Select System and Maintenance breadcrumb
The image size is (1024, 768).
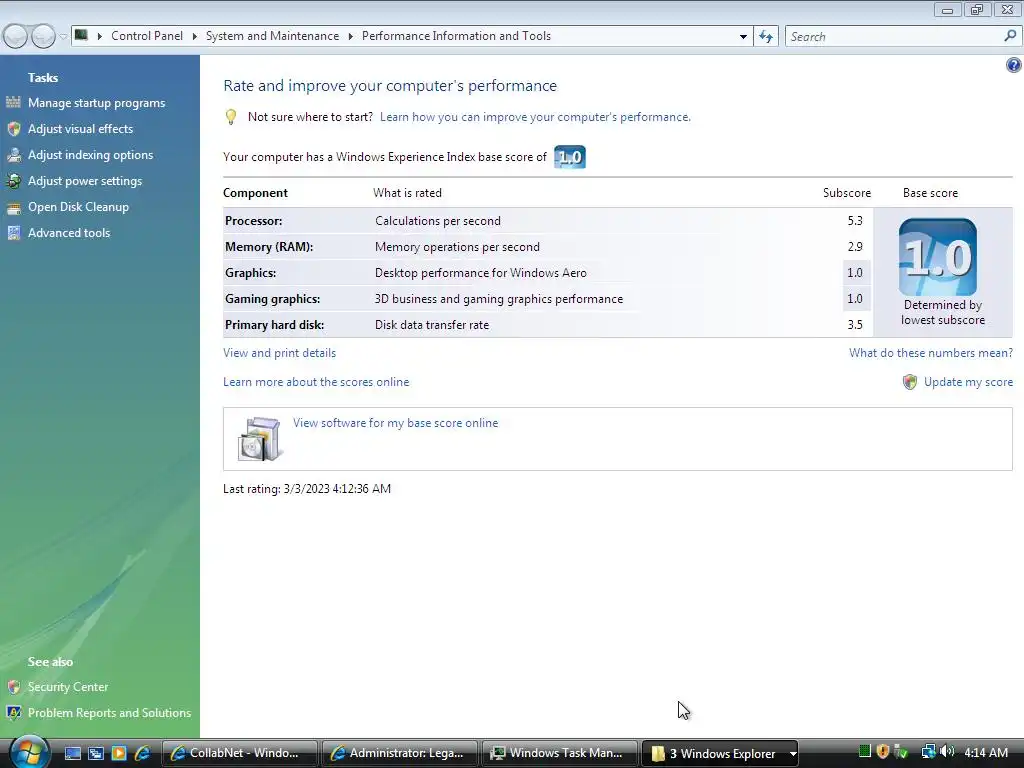click(272, 36)
